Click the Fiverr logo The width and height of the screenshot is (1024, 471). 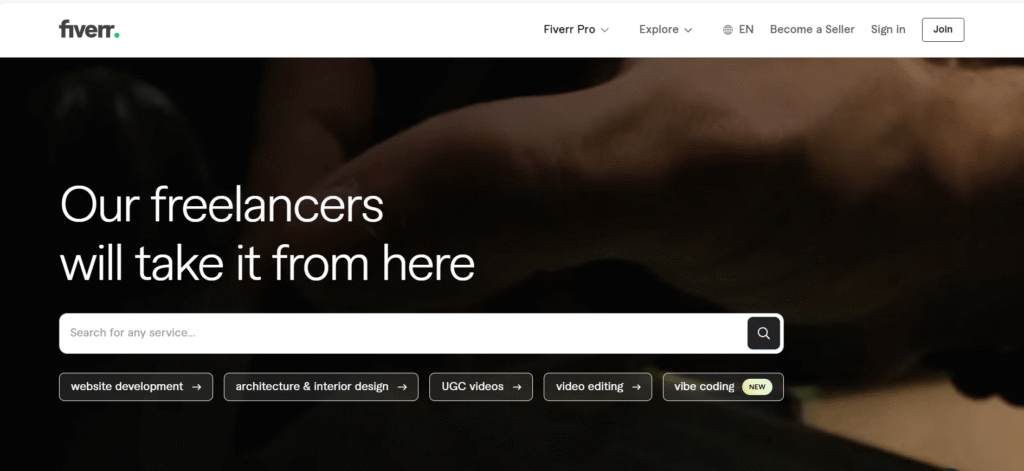pos(89,29)
